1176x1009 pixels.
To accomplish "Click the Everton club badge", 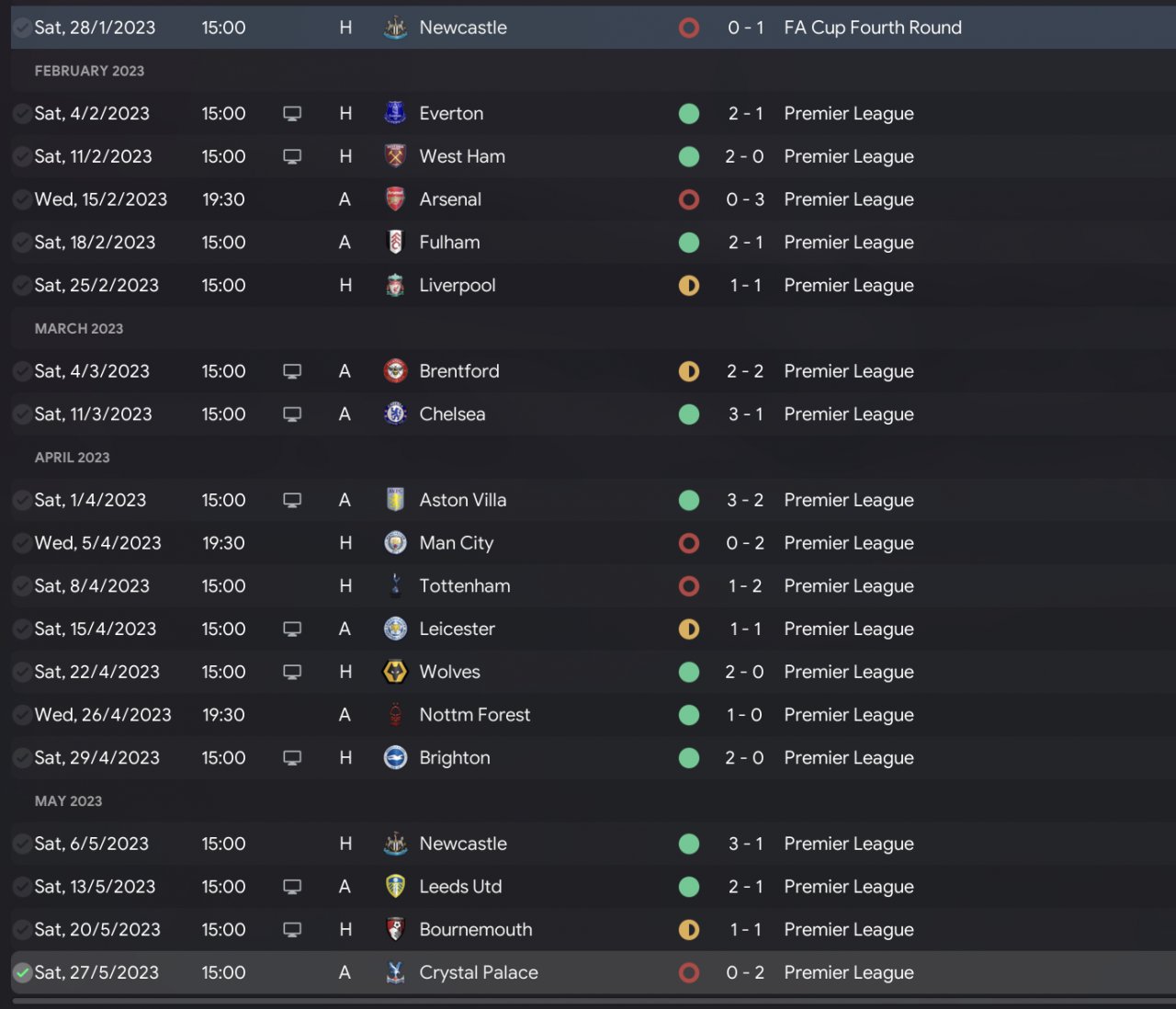I will click(395, 114).
